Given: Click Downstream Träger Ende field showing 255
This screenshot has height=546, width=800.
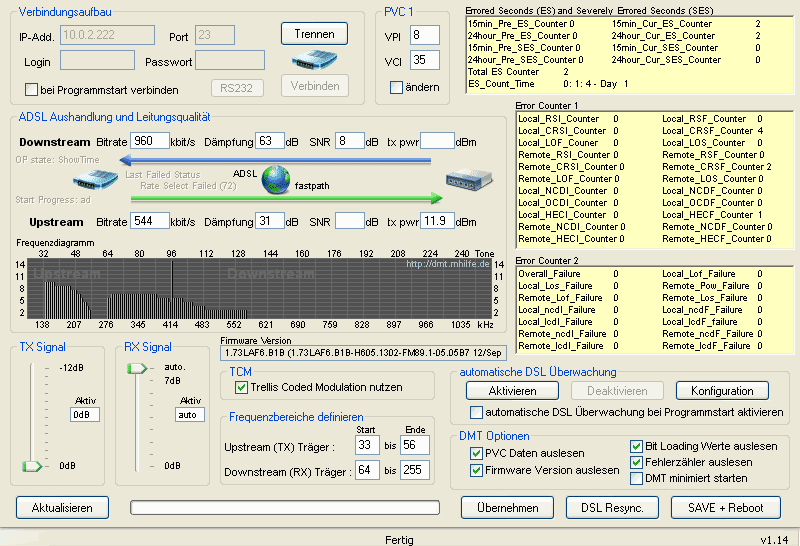Looking at the screenshot, I should pyautogui.click(x=415, y=470).
